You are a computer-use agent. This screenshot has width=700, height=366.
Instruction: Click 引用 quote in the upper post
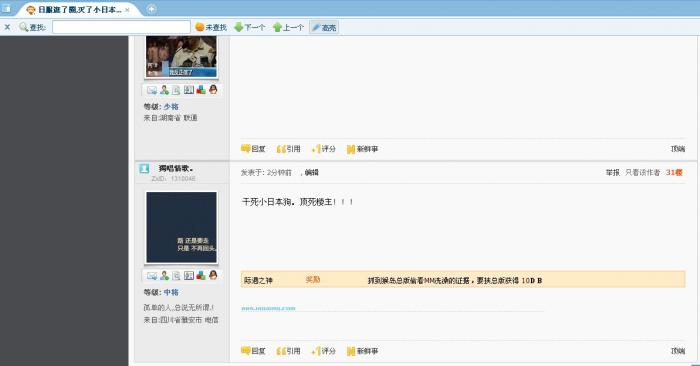288,149
